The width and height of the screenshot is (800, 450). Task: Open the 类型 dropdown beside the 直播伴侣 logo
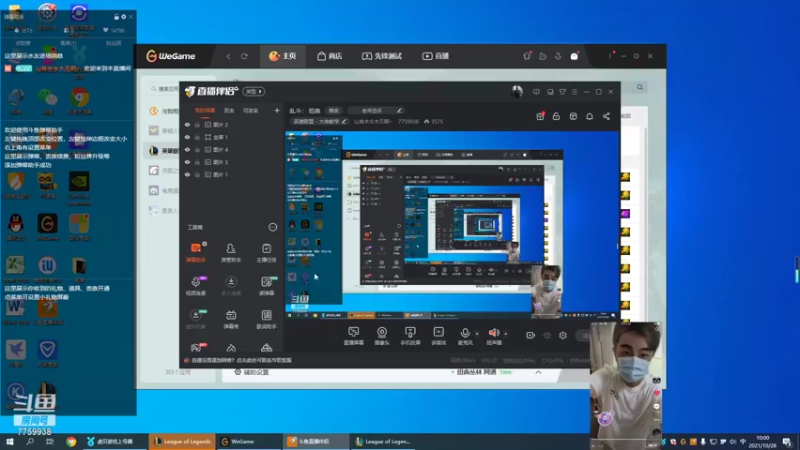tap(254, 91)
